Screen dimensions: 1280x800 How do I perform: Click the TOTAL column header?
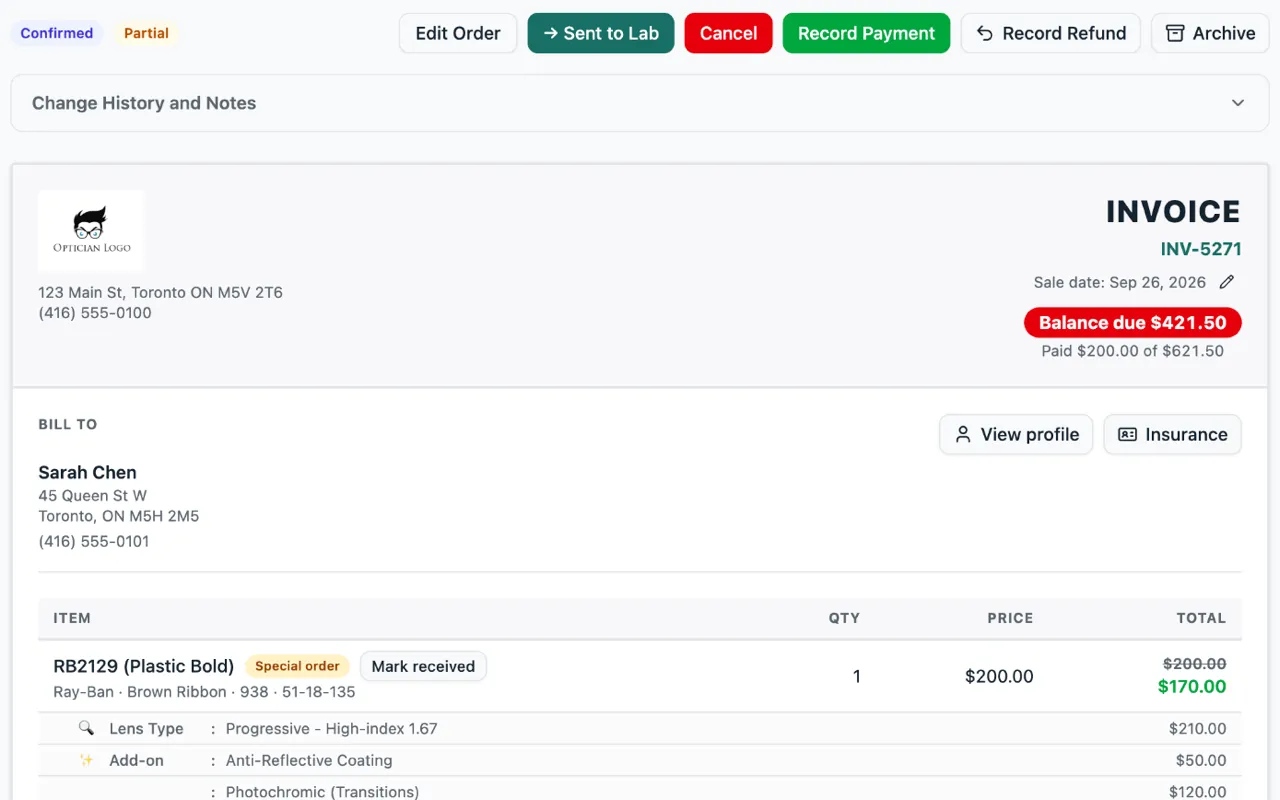1201,618
